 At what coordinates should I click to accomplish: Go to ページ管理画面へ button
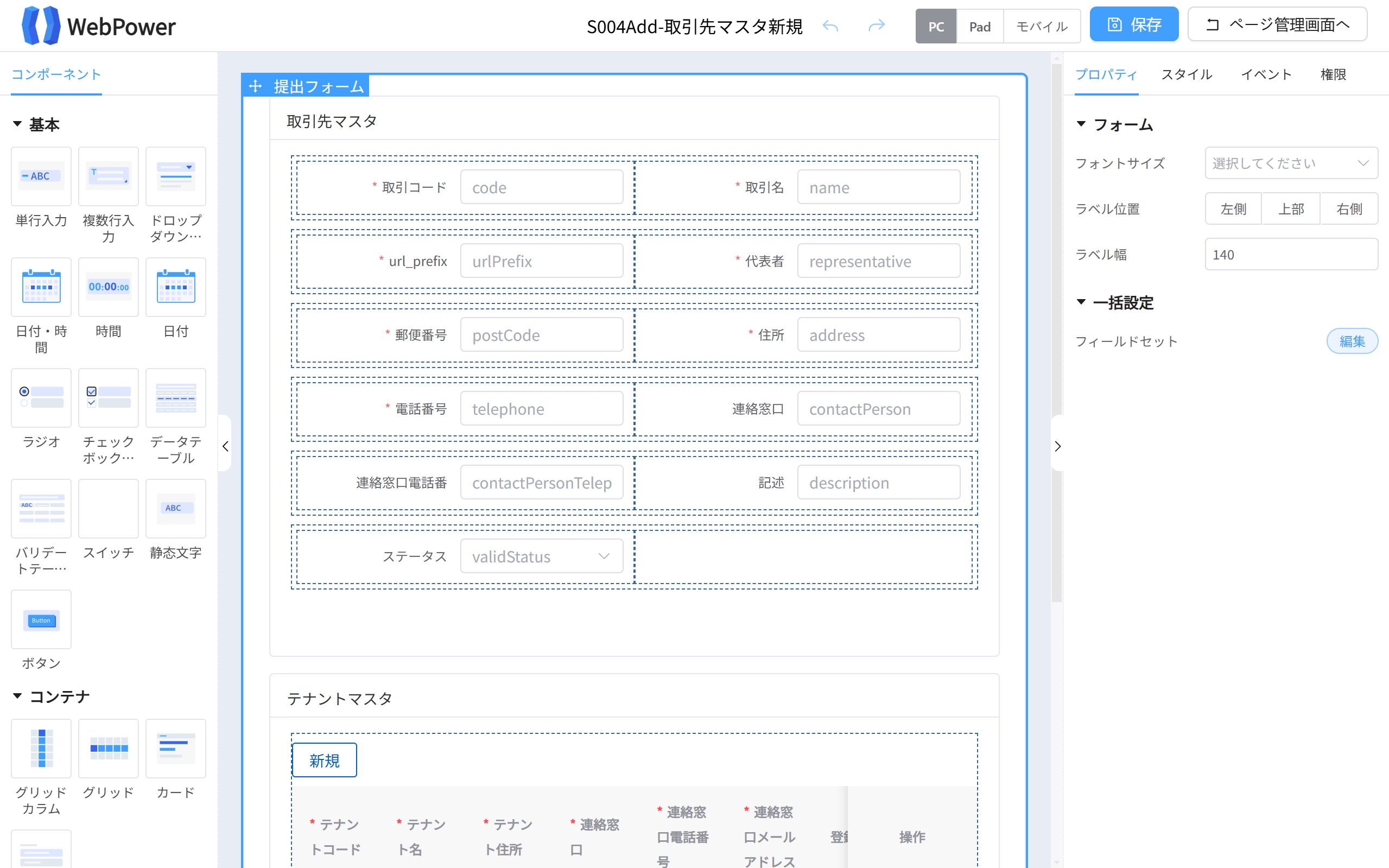coord(1277,24)
